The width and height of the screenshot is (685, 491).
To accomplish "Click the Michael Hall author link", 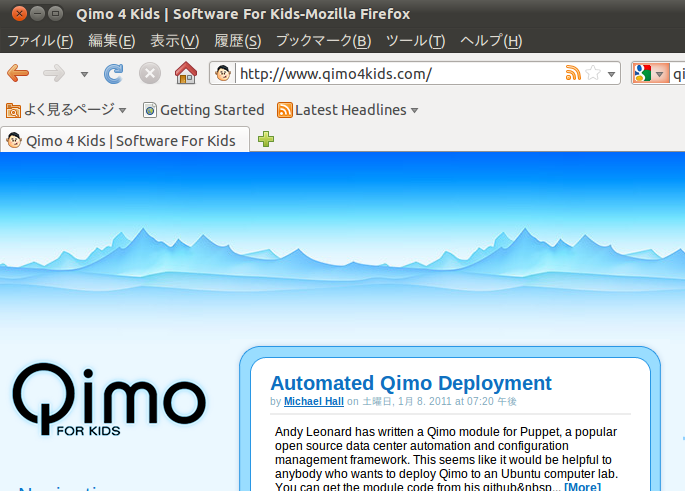I will (314, 401).
